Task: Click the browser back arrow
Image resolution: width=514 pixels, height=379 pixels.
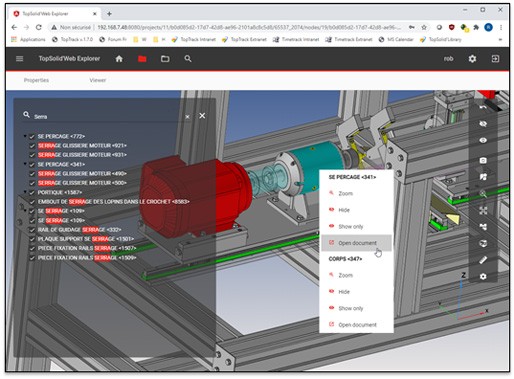Action: point(14,27)
